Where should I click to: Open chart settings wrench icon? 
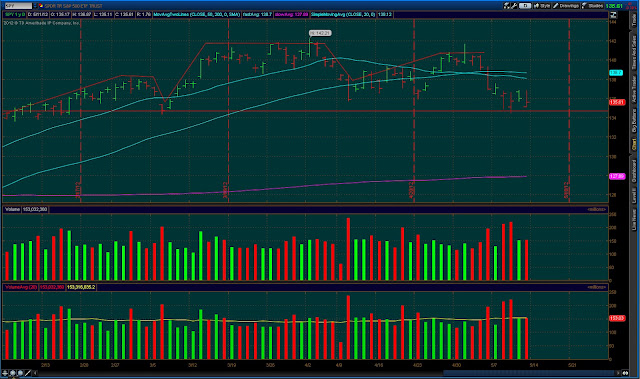pos(514,6)
